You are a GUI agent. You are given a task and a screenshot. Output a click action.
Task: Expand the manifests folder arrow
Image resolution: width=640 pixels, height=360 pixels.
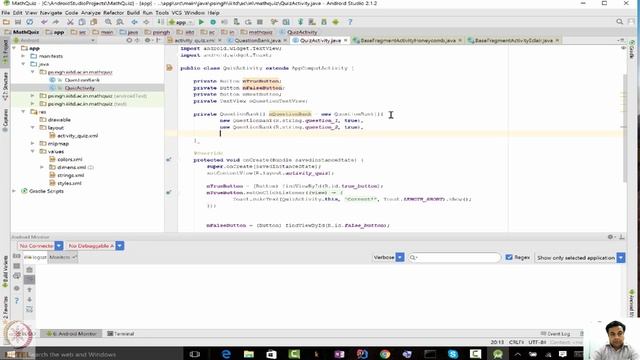(23, 56)
